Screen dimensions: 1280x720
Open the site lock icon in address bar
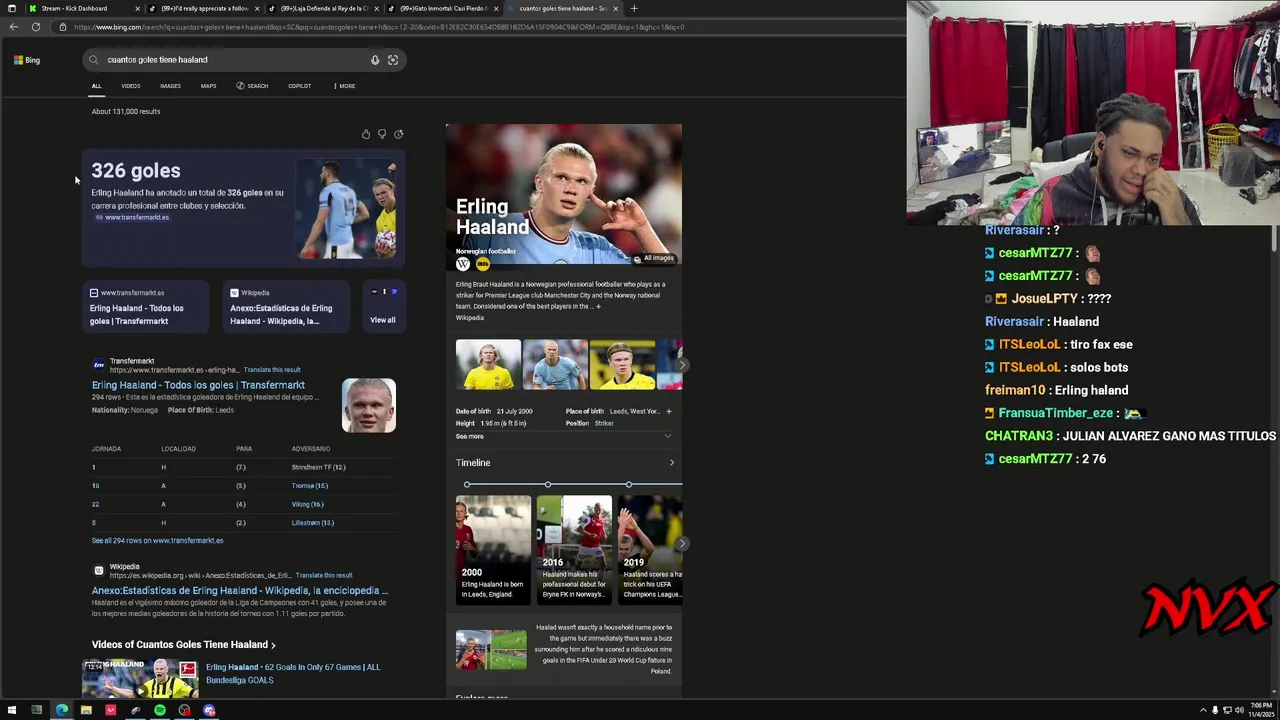point(62,27)
